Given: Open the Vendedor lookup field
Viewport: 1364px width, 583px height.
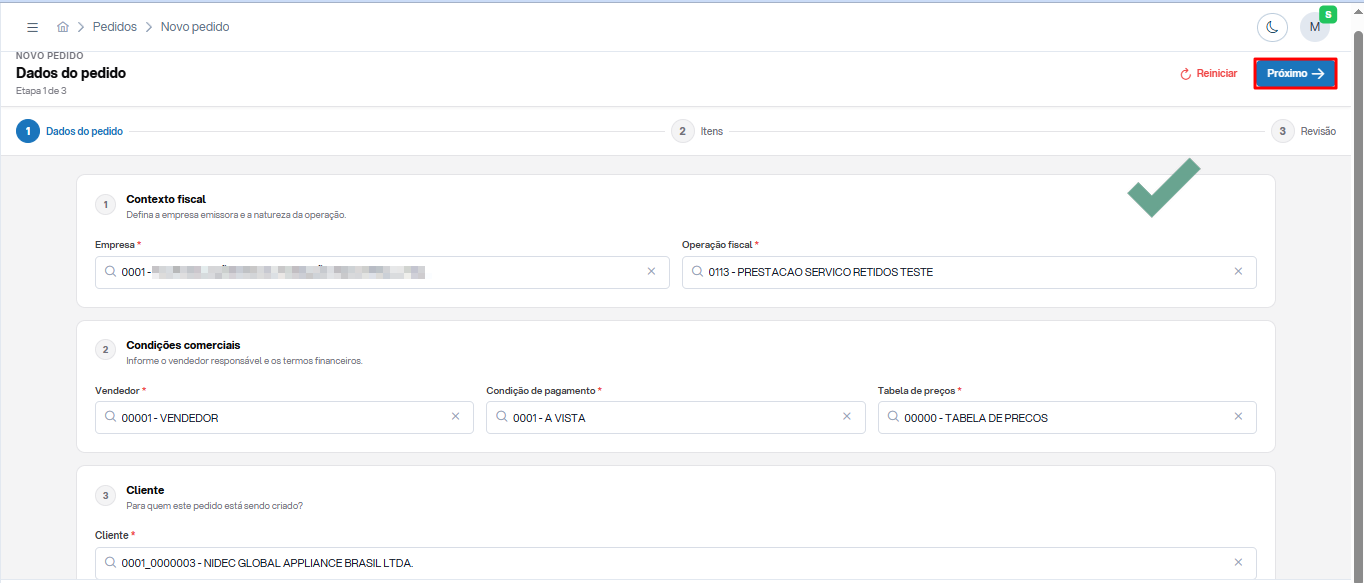Looking at the screenshot, I should click(284, 418).
